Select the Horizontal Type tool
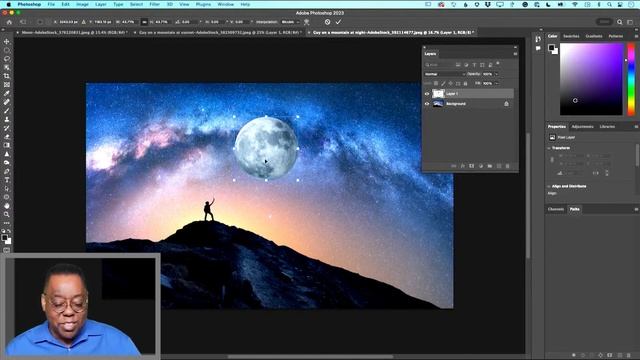Viewport: 640px width, 360px height. 7,180
